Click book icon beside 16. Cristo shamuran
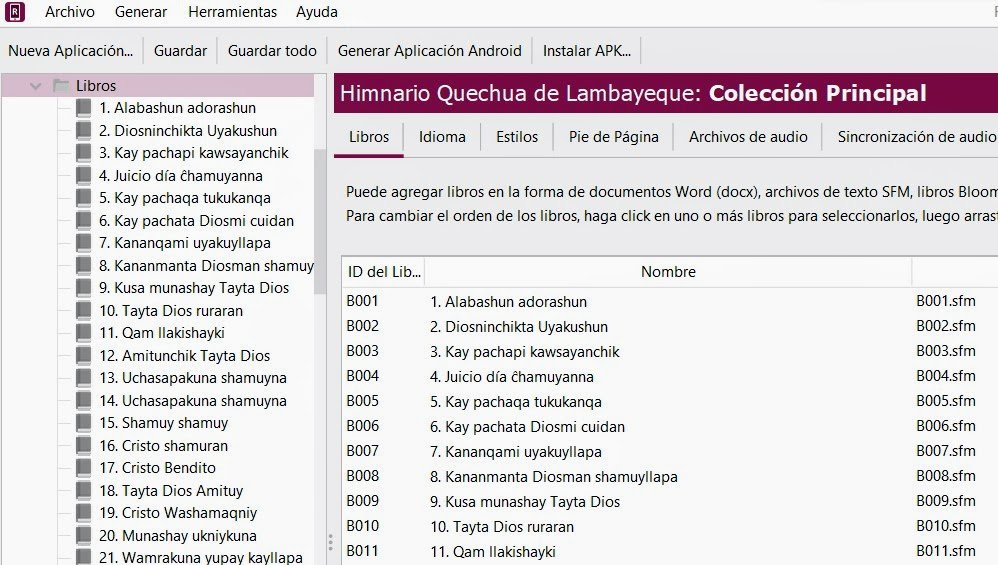Image resolution: width=998 pixels, height=565 pixels. pos(83,445)
